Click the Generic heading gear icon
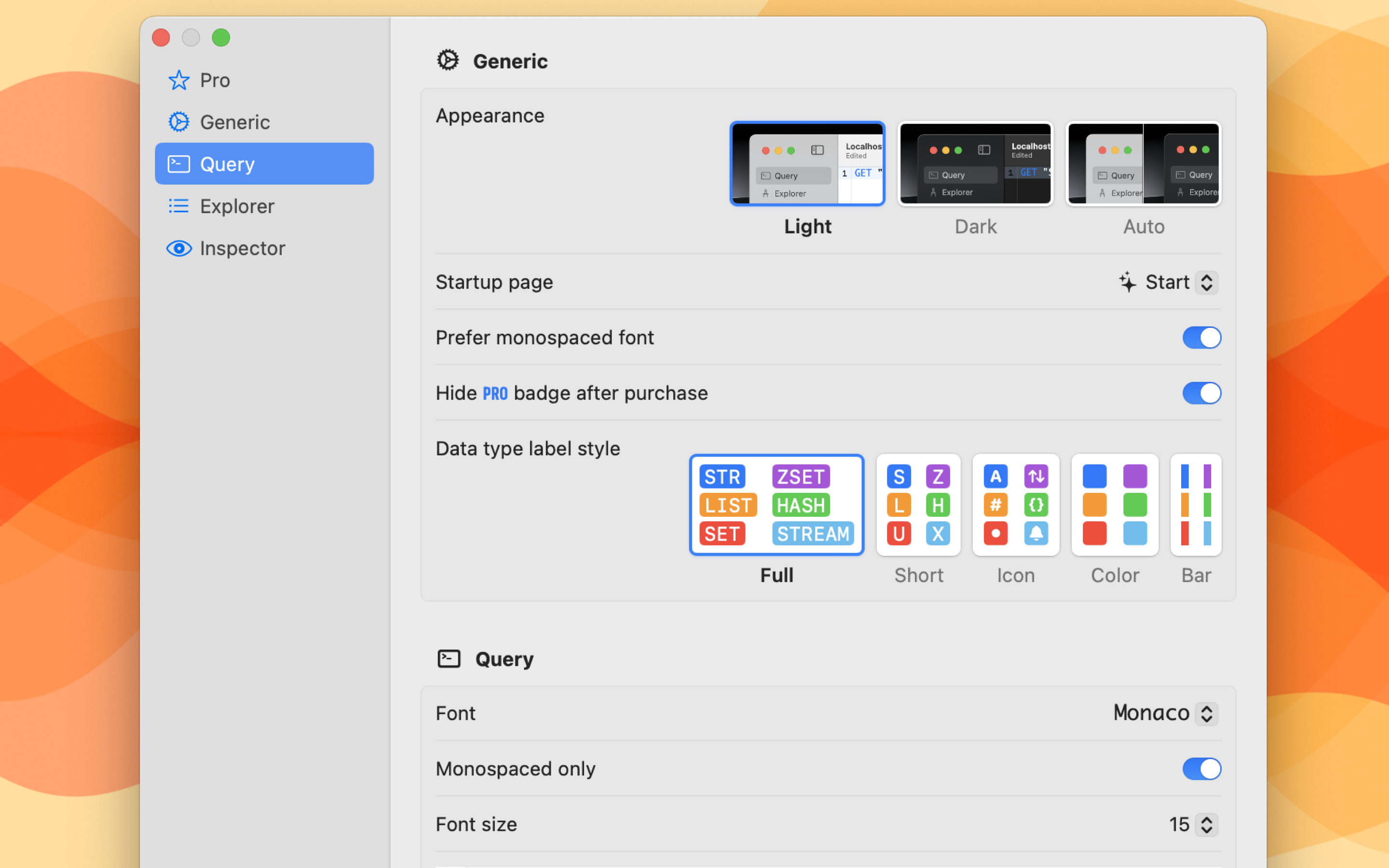 point(448,60)
